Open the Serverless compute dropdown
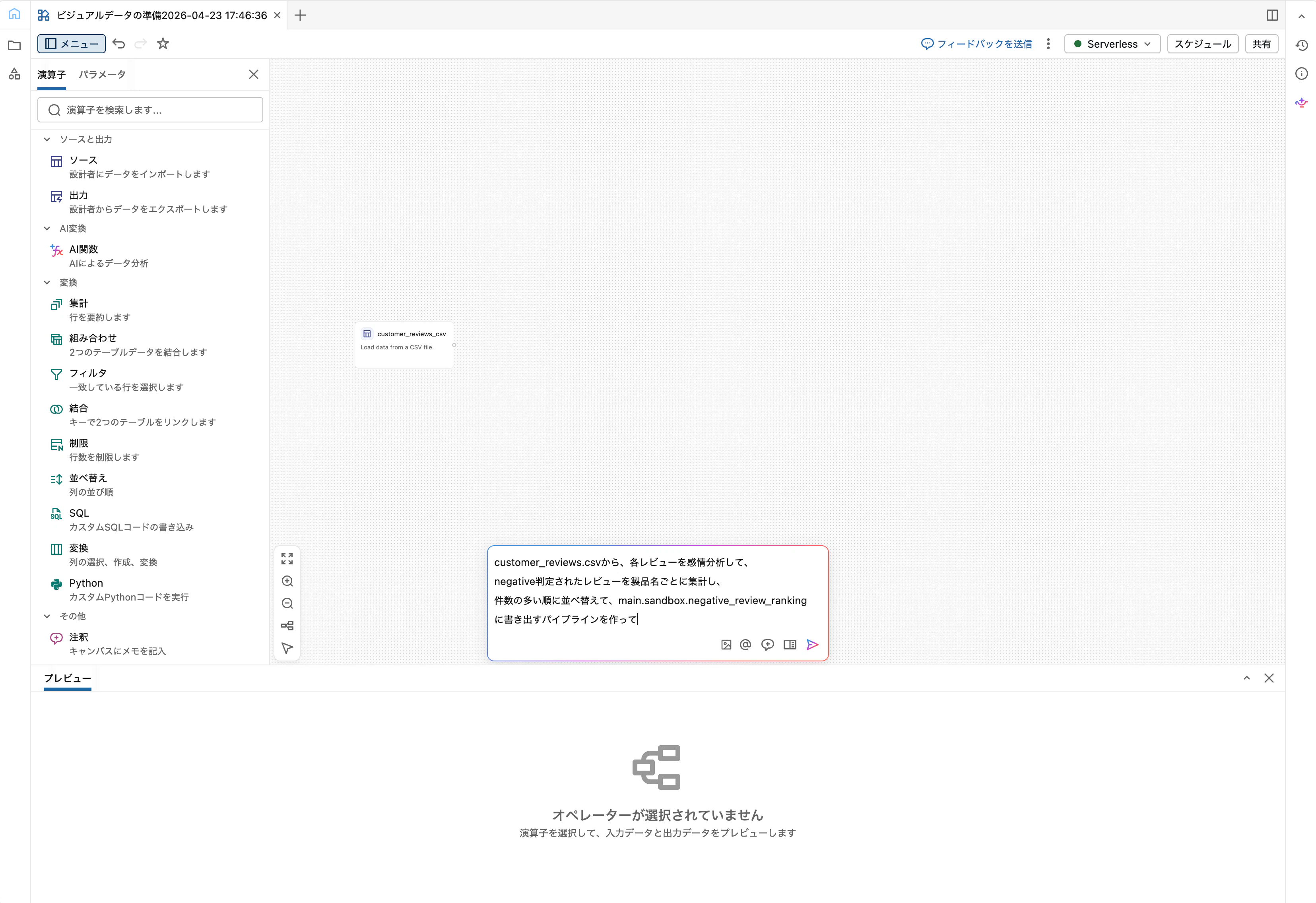The image size is (1316, 903). (1111, 44)
